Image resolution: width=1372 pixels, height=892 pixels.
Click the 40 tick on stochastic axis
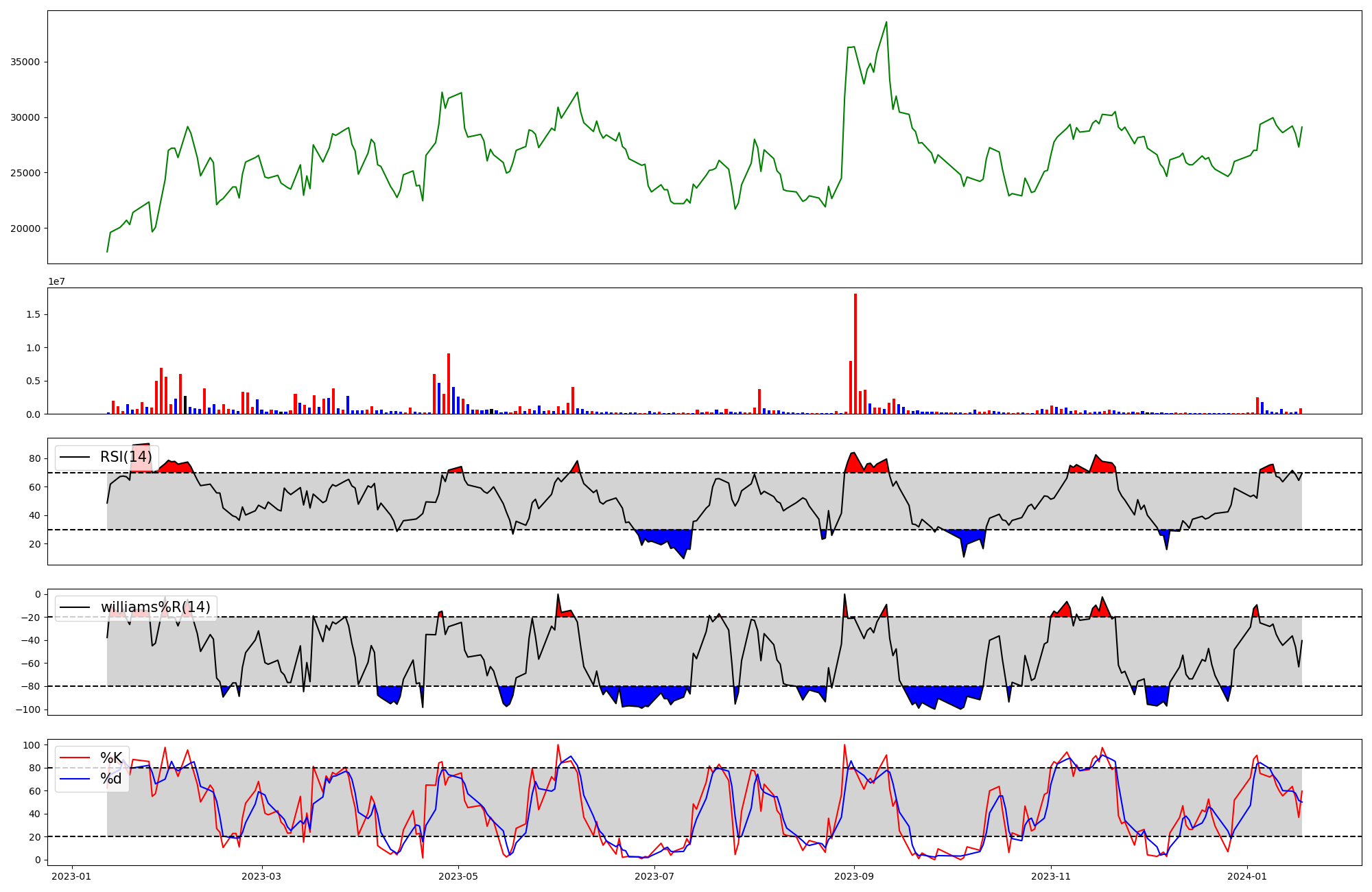pyautogui.click(x=35, y=814)
